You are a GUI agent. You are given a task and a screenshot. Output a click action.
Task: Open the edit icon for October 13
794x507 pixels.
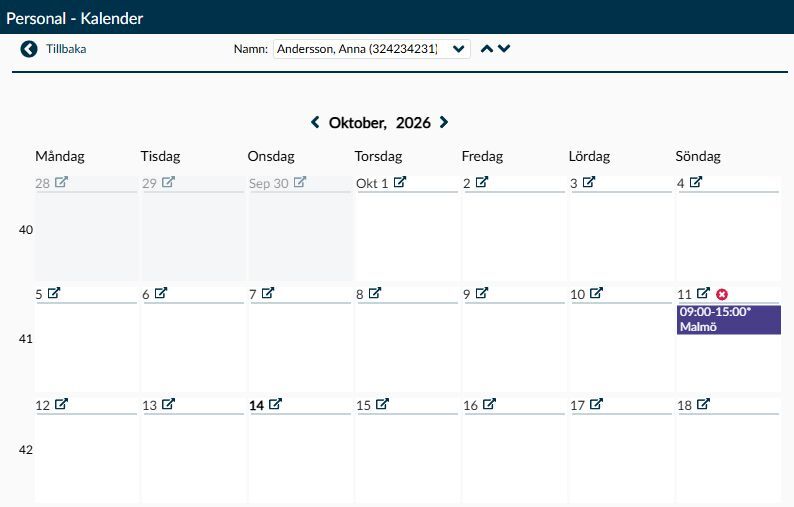pos(168,404)
